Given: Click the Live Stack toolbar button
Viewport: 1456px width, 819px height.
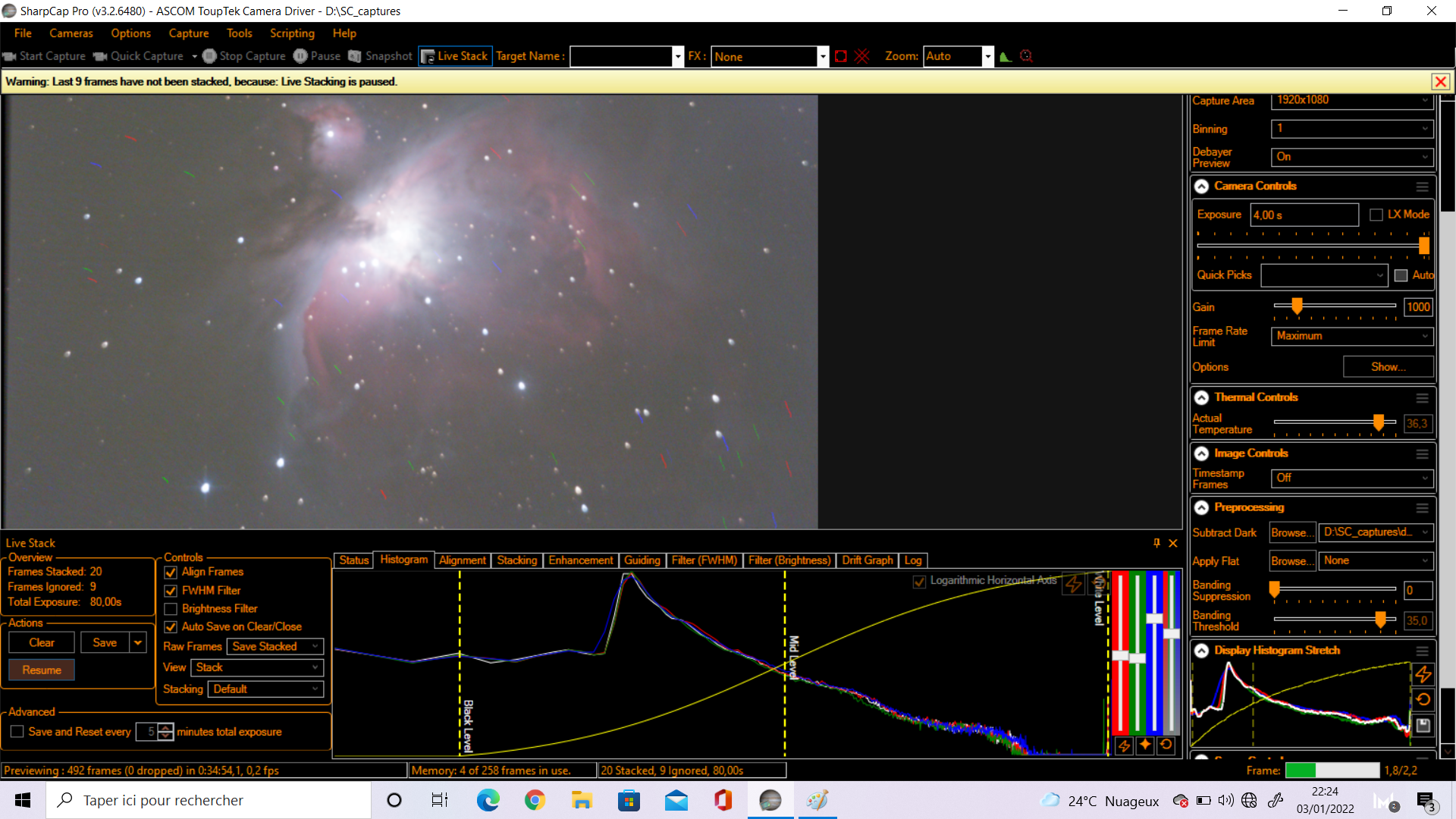Looking at the screenshot, I should pos(455,56).
